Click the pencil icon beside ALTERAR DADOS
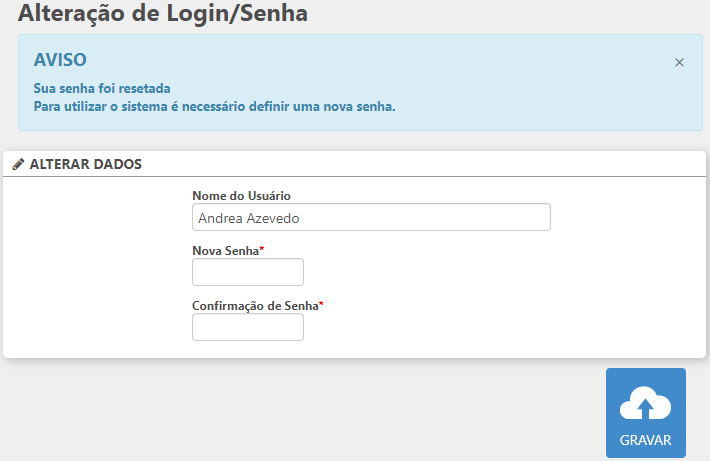 [x=18, y=164]
